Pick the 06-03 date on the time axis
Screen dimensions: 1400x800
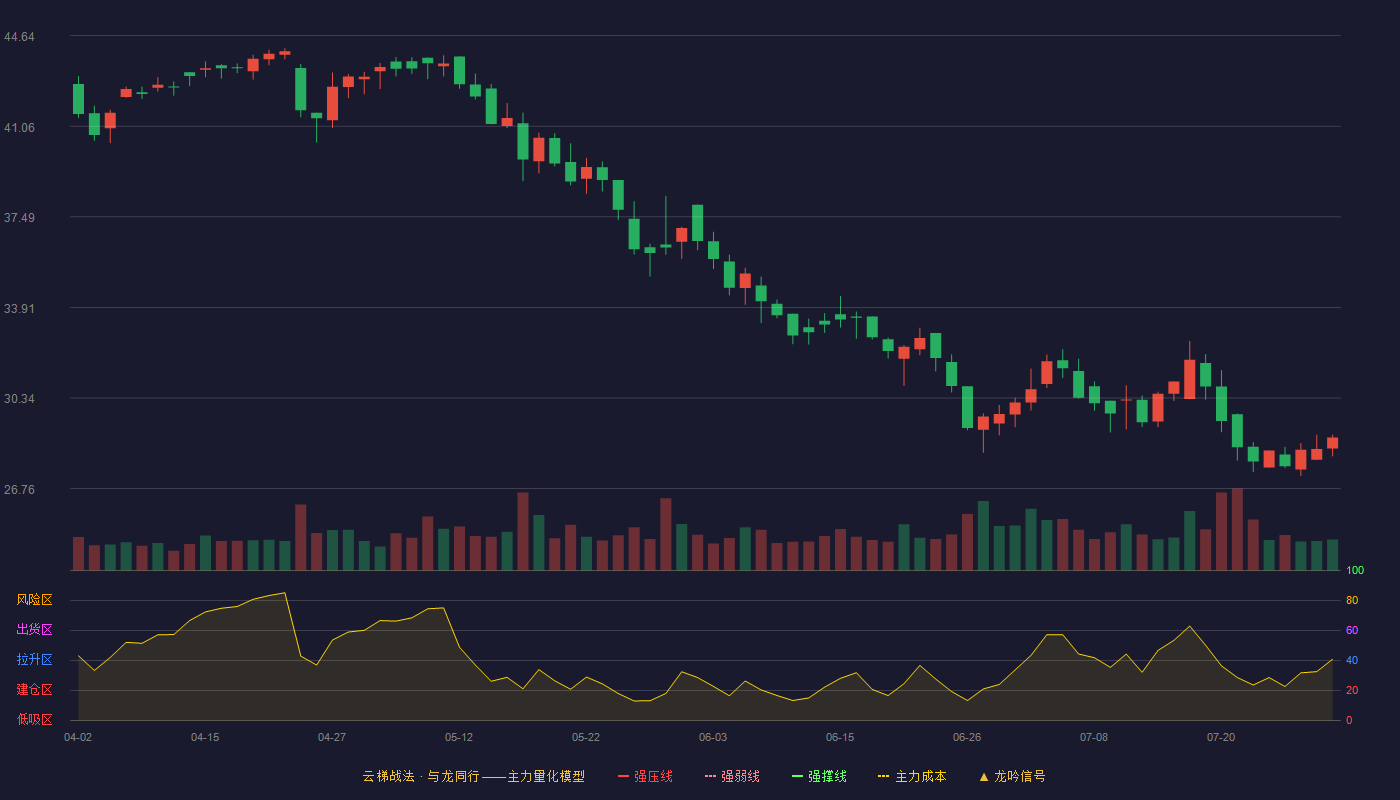[x=713, y=737]
